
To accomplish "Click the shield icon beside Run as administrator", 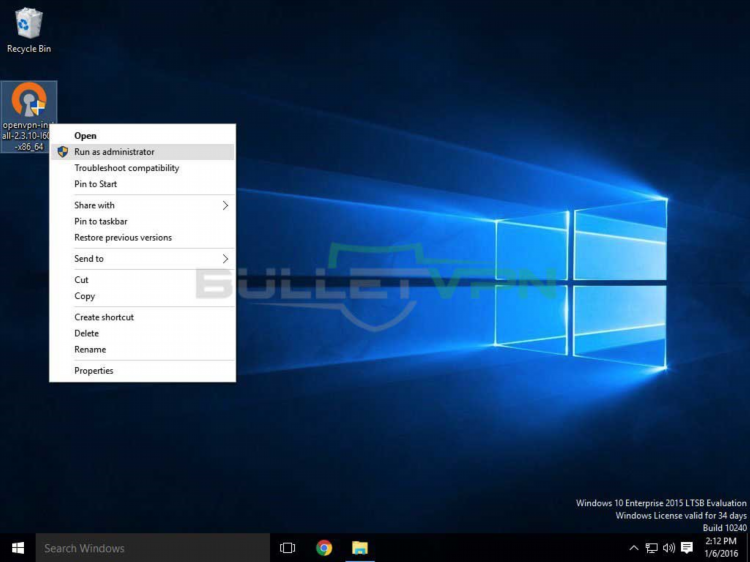I will point(62,152).
